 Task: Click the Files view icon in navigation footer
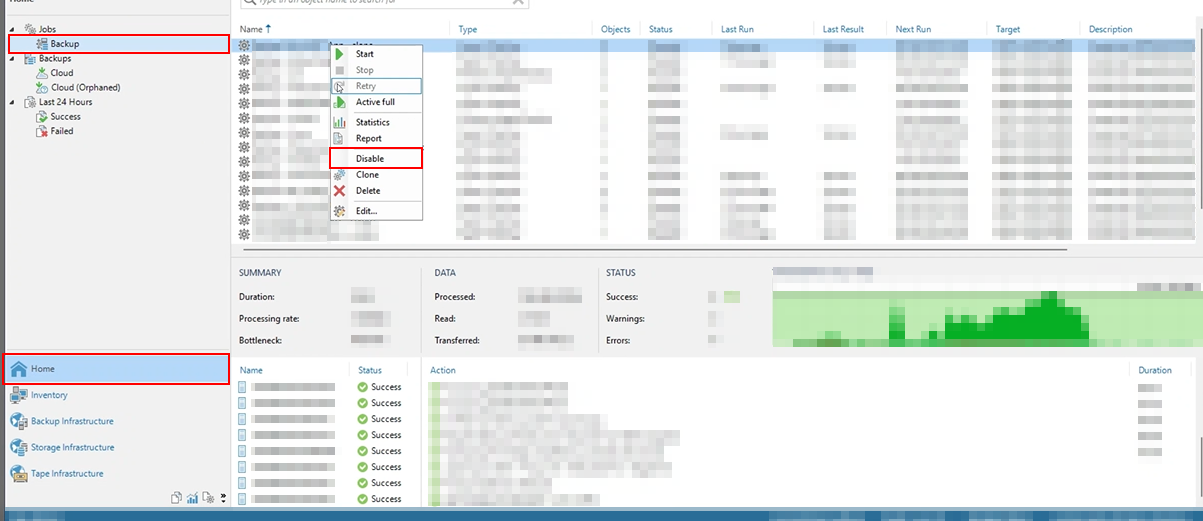click(x=176, y=497)
